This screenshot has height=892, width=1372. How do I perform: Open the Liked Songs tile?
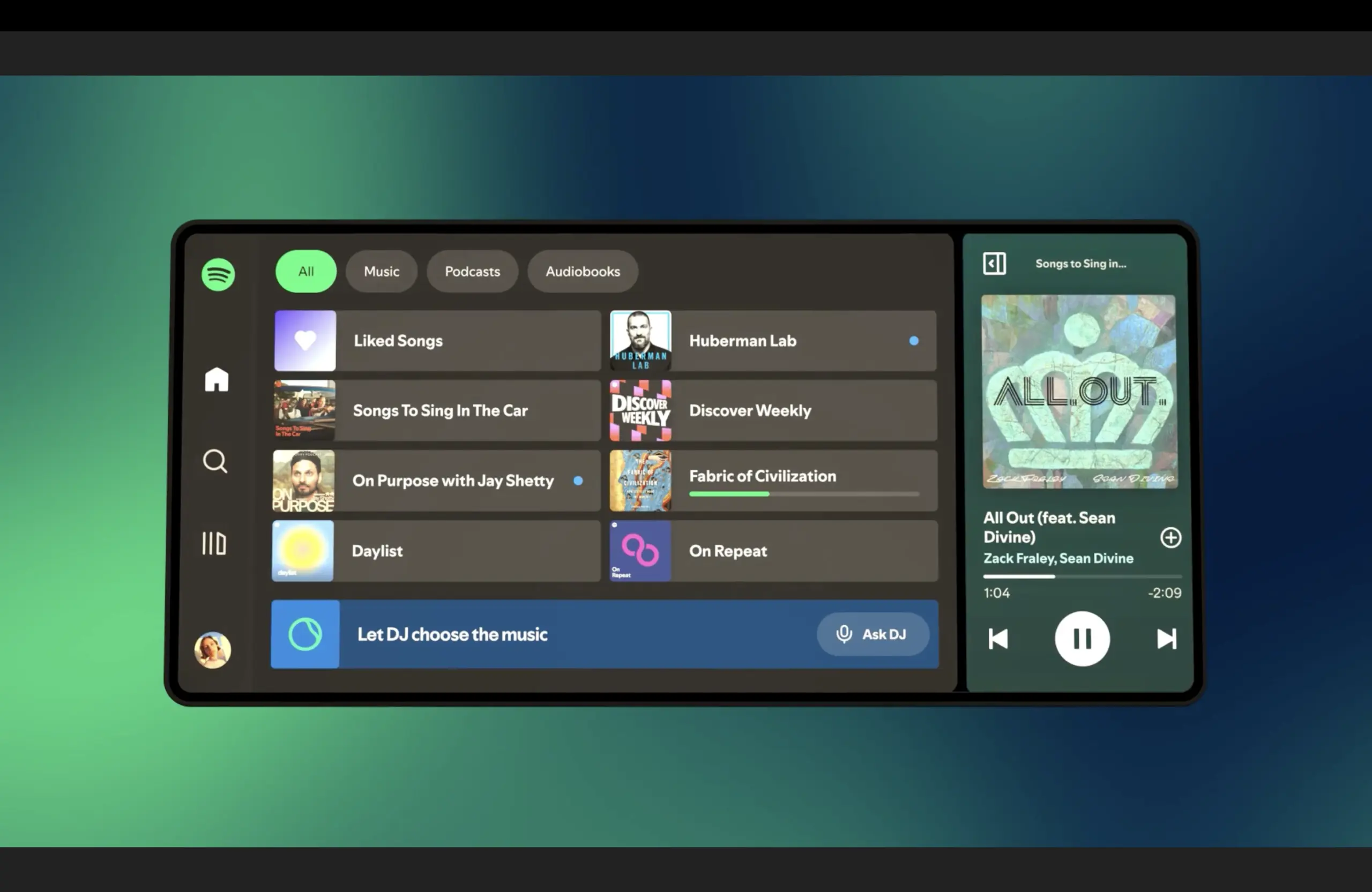click(x=437, y=341)
